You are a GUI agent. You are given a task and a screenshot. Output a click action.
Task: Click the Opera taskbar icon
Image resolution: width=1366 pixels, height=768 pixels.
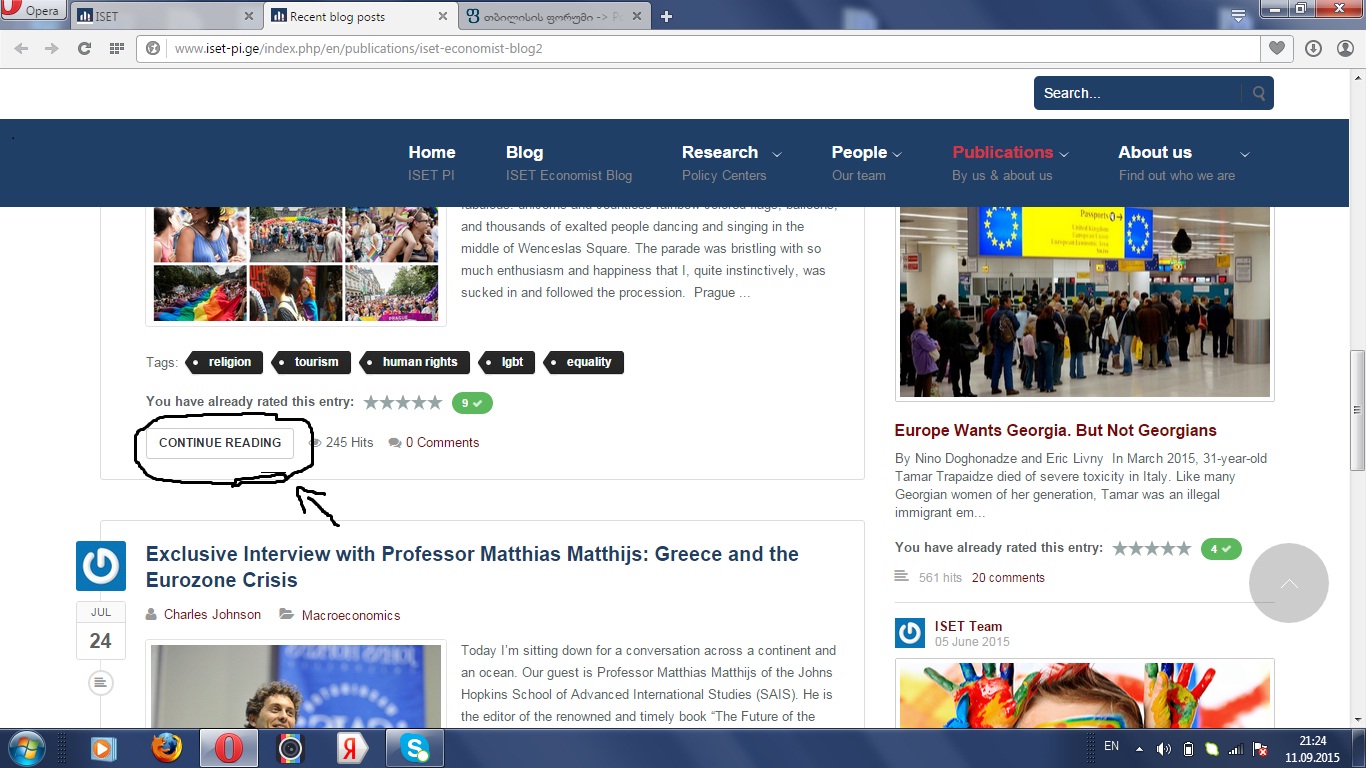point(229,748)
